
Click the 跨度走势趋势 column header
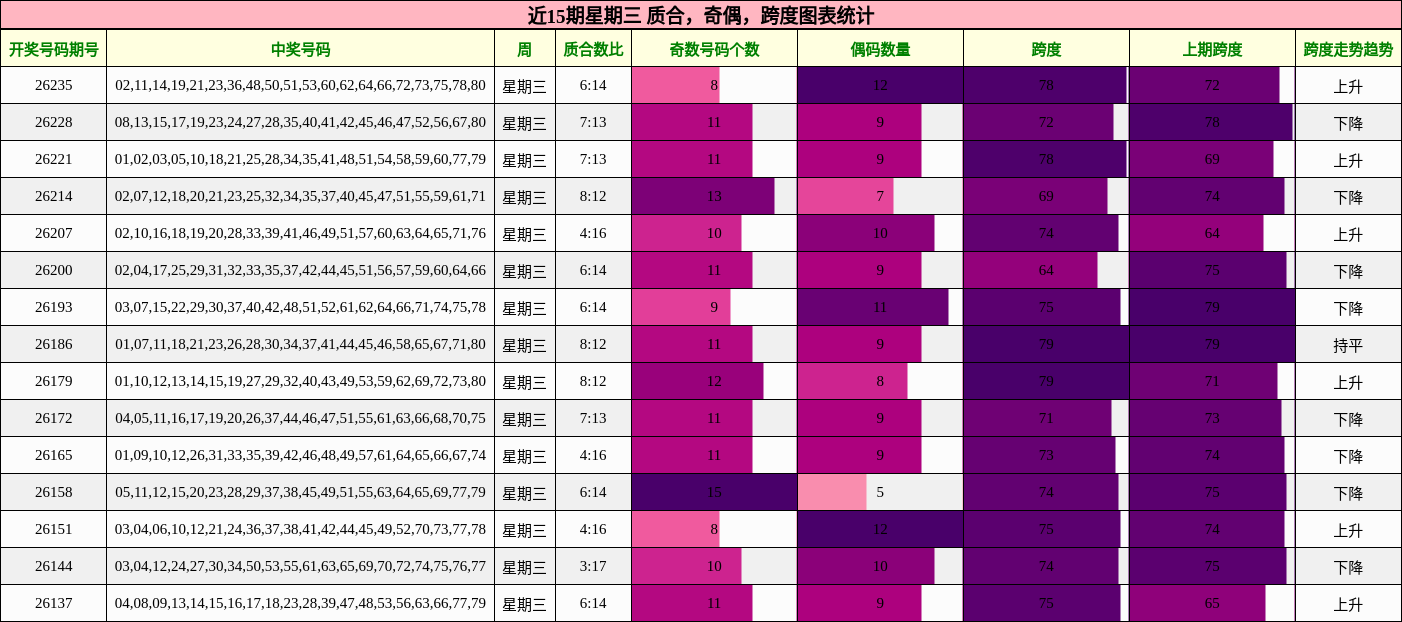[x=1348, y=48]
